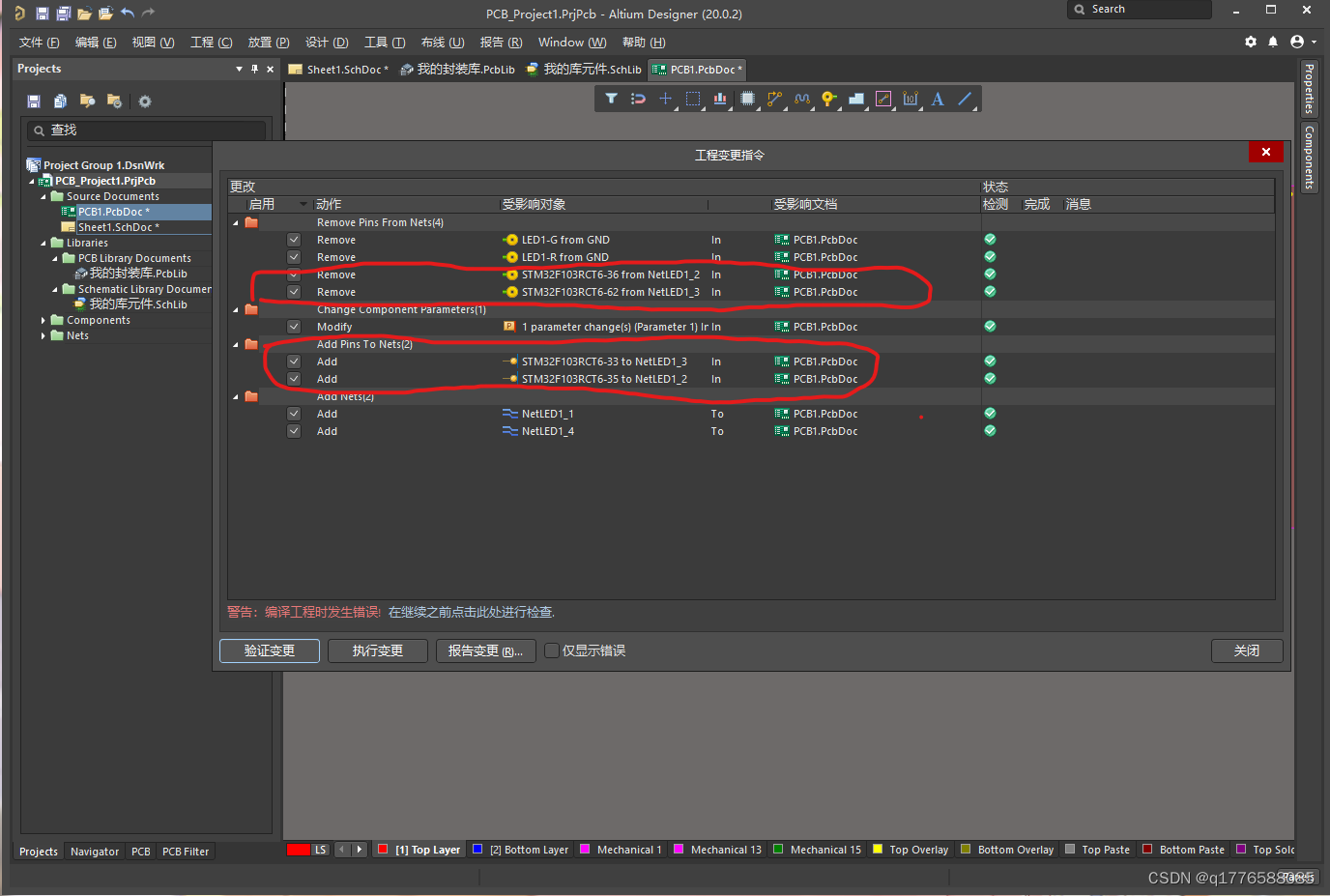Select the length tuning tool

(801, 99)
